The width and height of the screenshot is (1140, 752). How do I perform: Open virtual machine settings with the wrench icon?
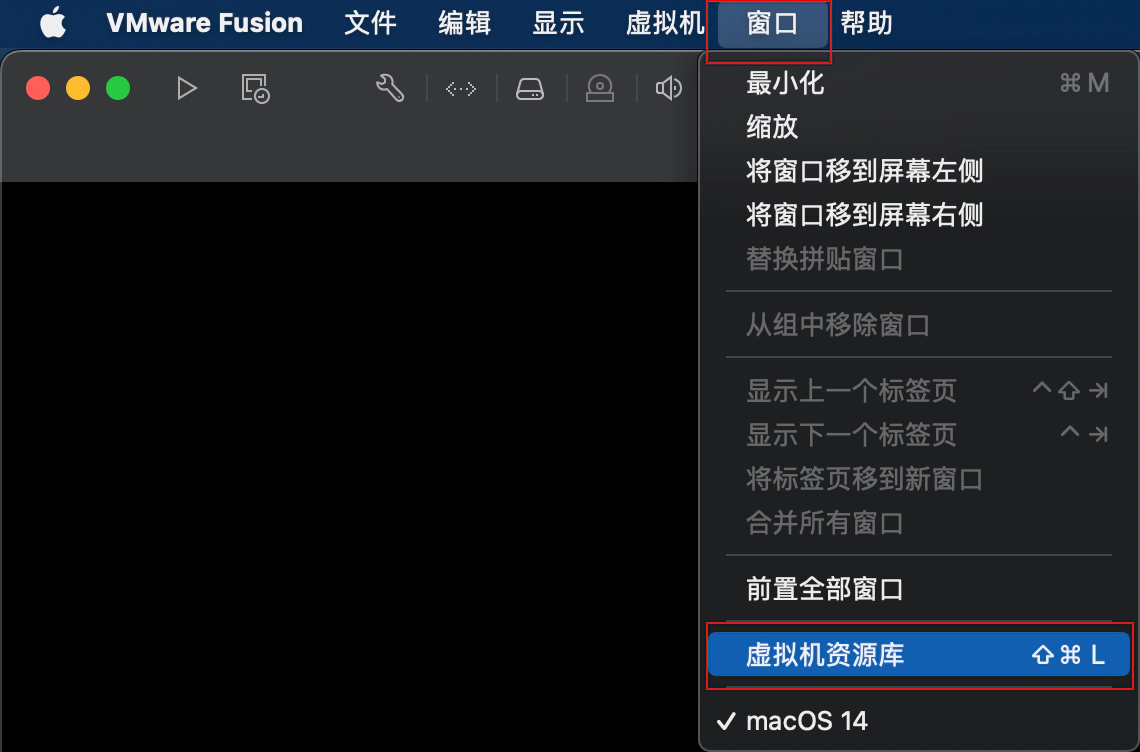(390, 88)
